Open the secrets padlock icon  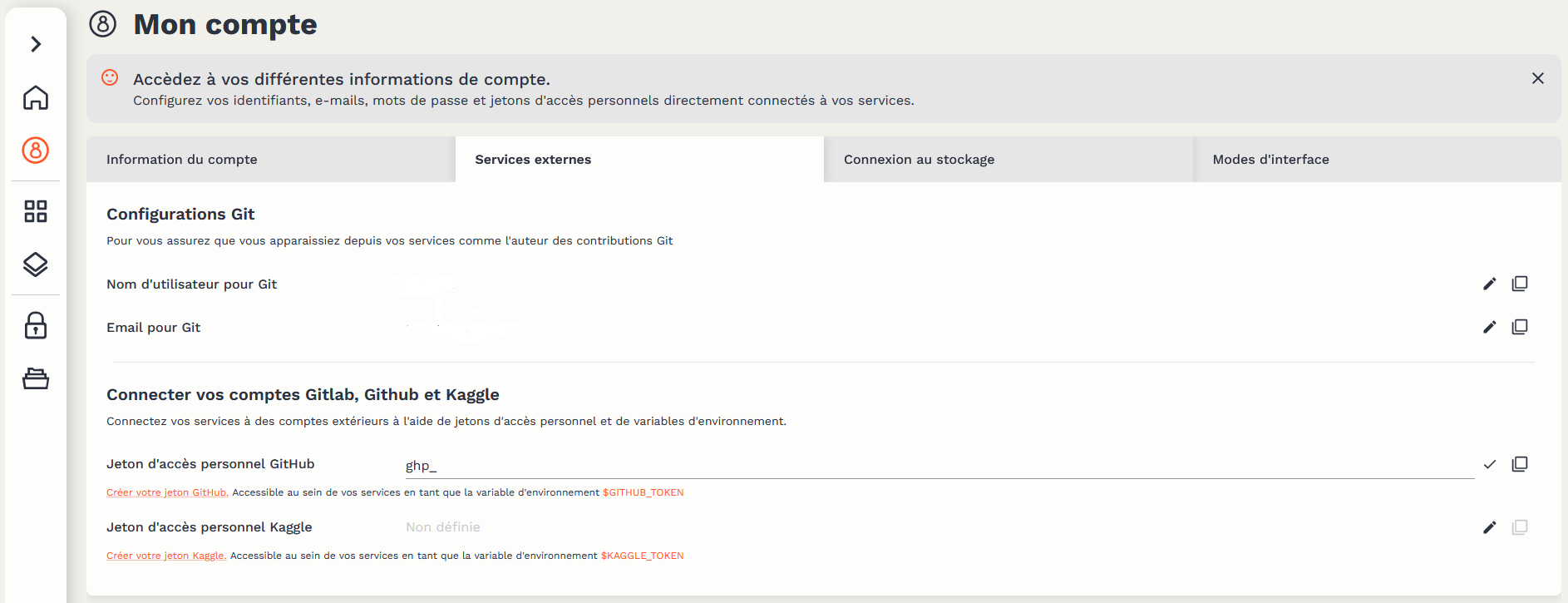point(36,325)
